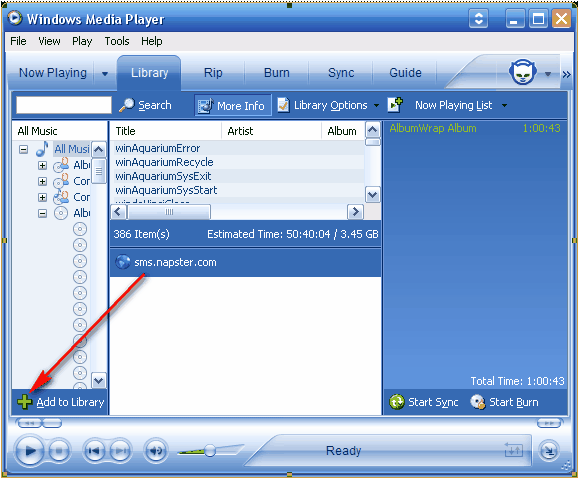The width and height of the screenshot is (579, 478).
Task: Switch to skin mode icon at bottom right
Action: point(549,451)
